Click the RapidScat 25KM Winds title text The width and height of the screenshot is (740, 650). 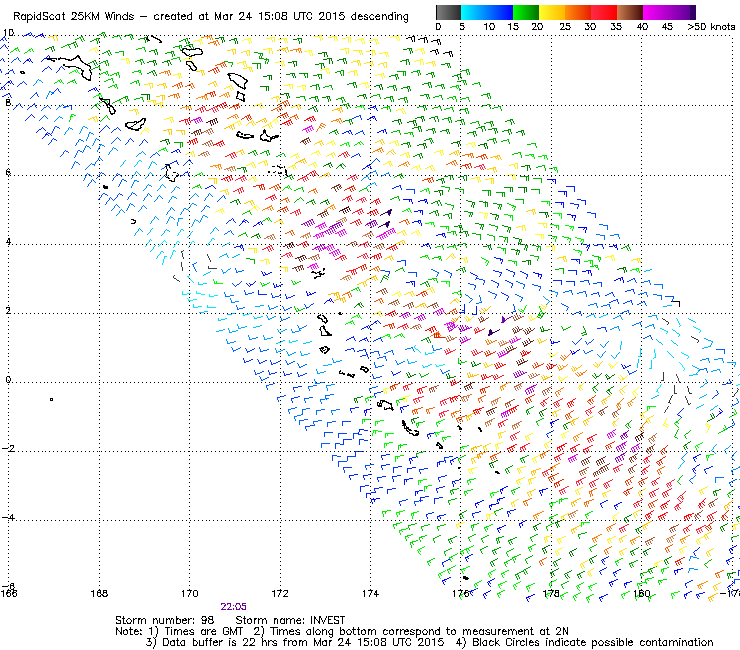[x=74, y=17]
